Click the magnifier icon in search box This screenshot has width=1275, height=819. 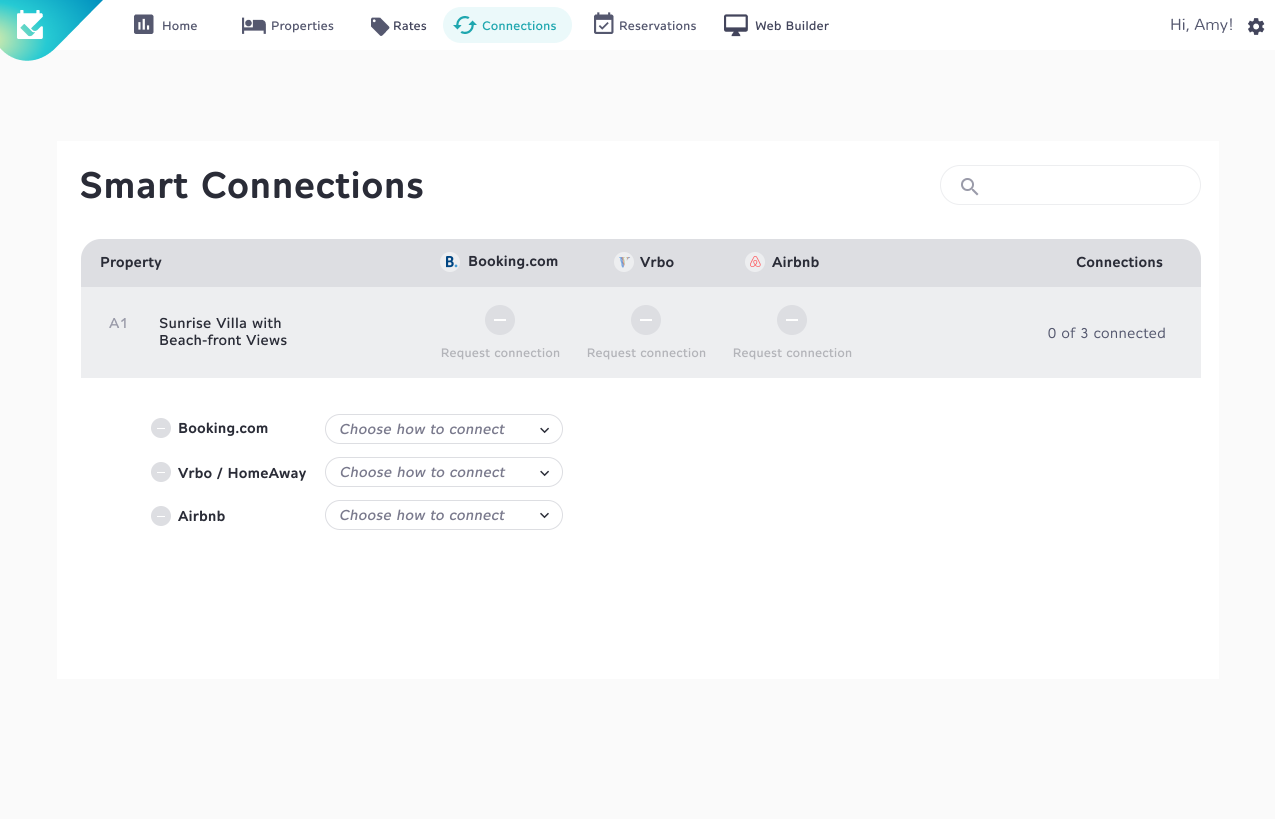[x=969, y=186]
